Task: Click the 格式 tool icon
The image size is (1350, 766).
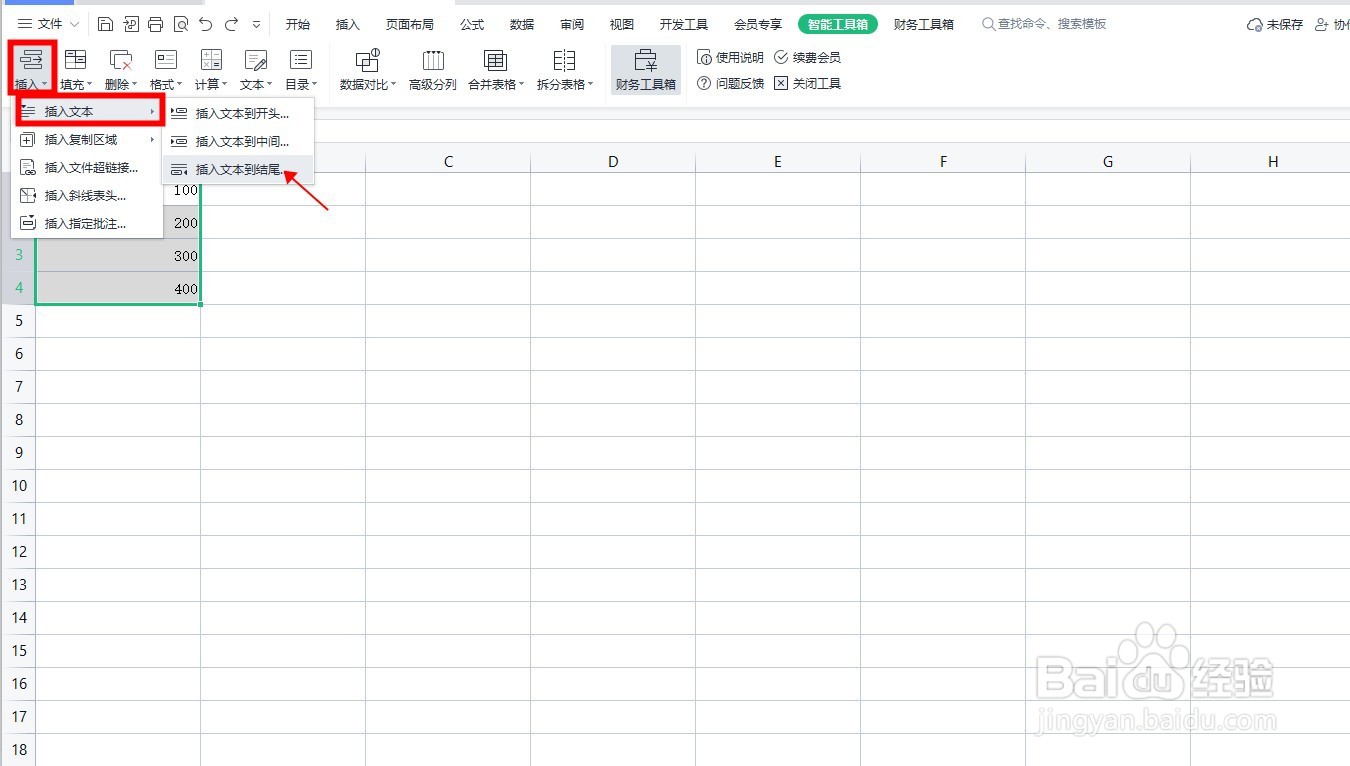Action: pos(165,68)
